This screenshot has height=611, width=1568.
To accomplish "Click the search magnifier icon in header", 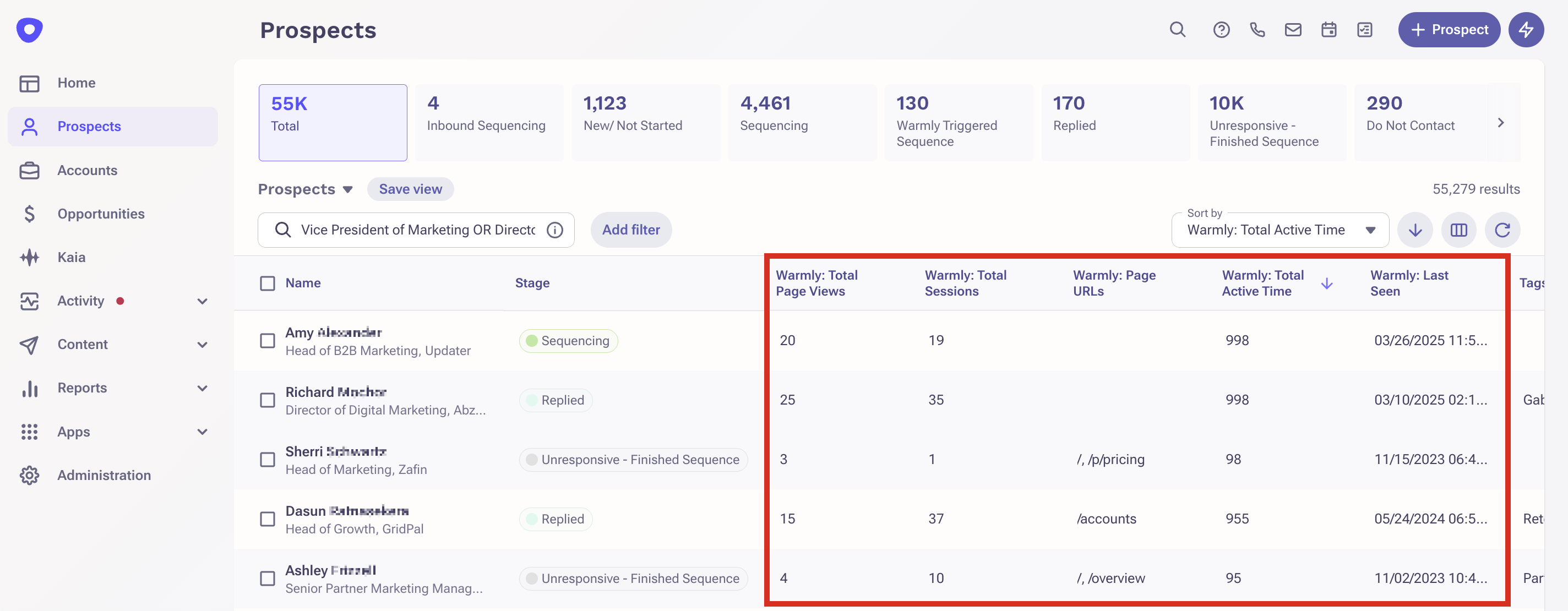I will click(1177, 29).
